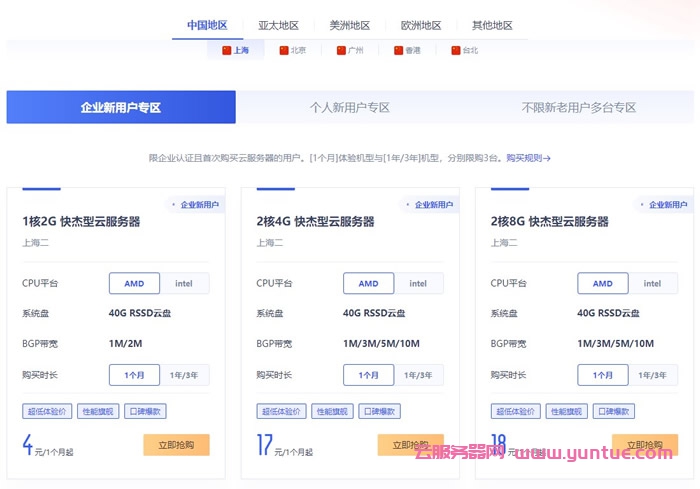Select AMD CPU platform for 2核4G server

(x=368, y=283)
